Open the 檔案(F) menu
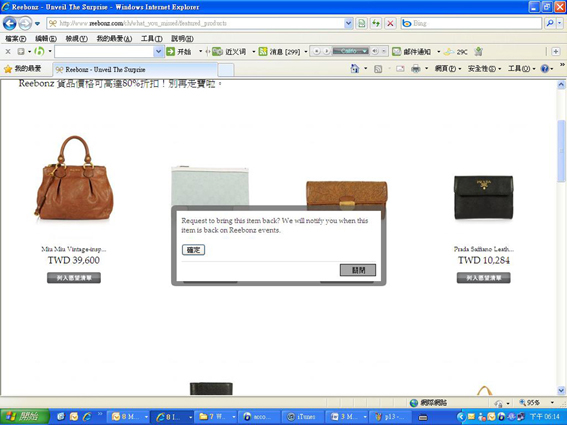 16,38
